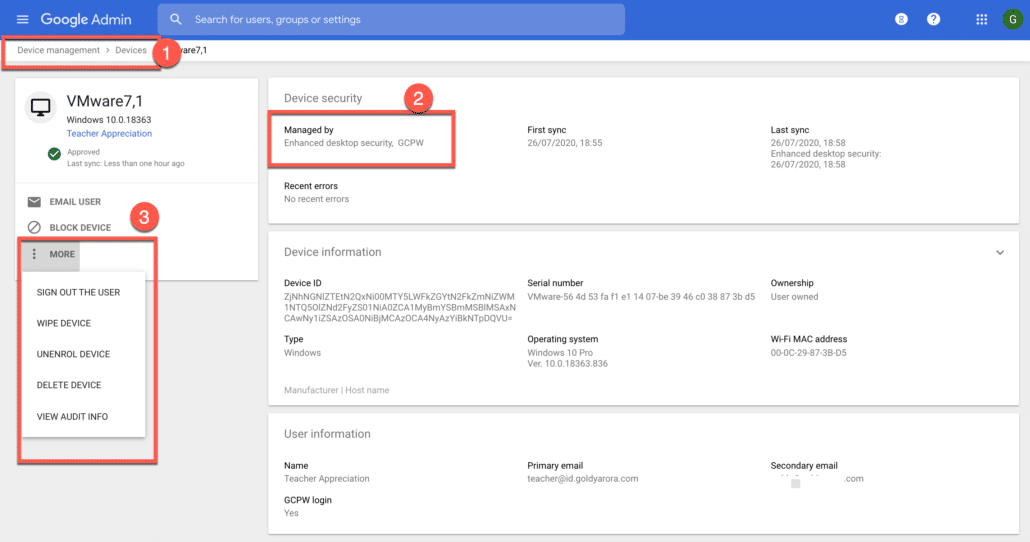Click the Wi-Fi MAC address 00-0C-29-87-3B-D5
The image size is (1030, 542).
click(x=808, y=353)
